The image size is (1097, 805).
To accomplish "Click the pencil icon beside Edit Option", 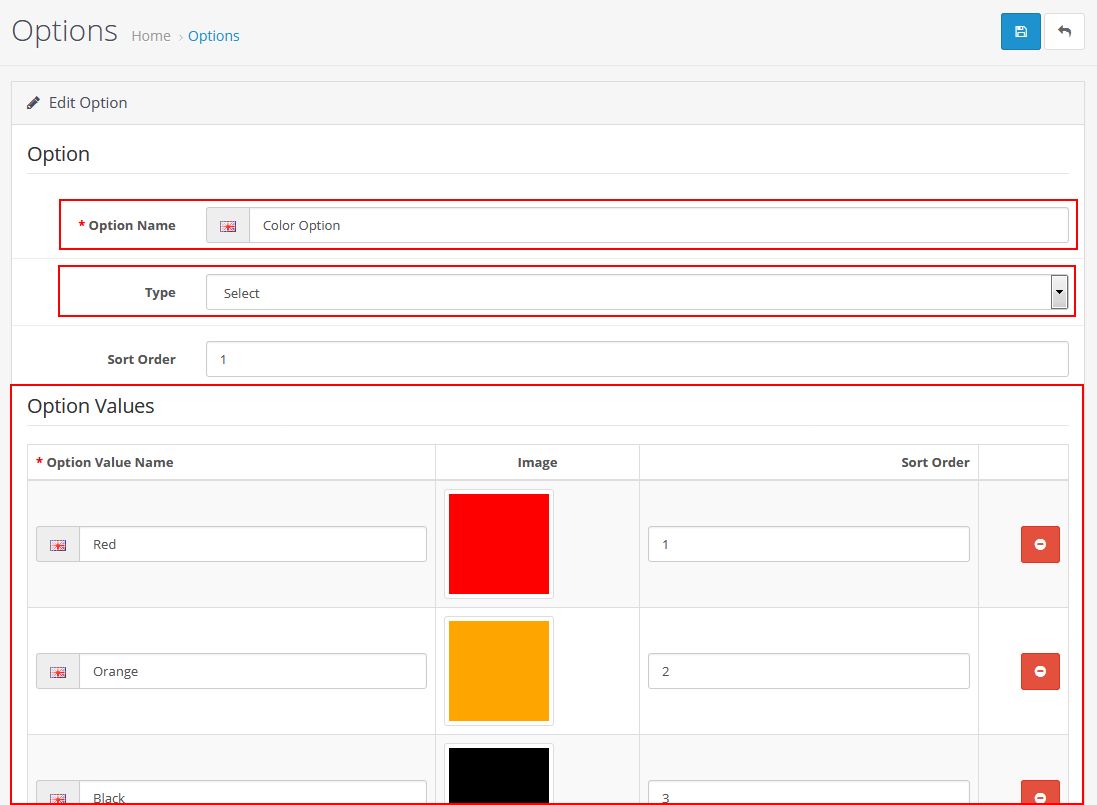I will pyautogui.click(x=33, y=103).
